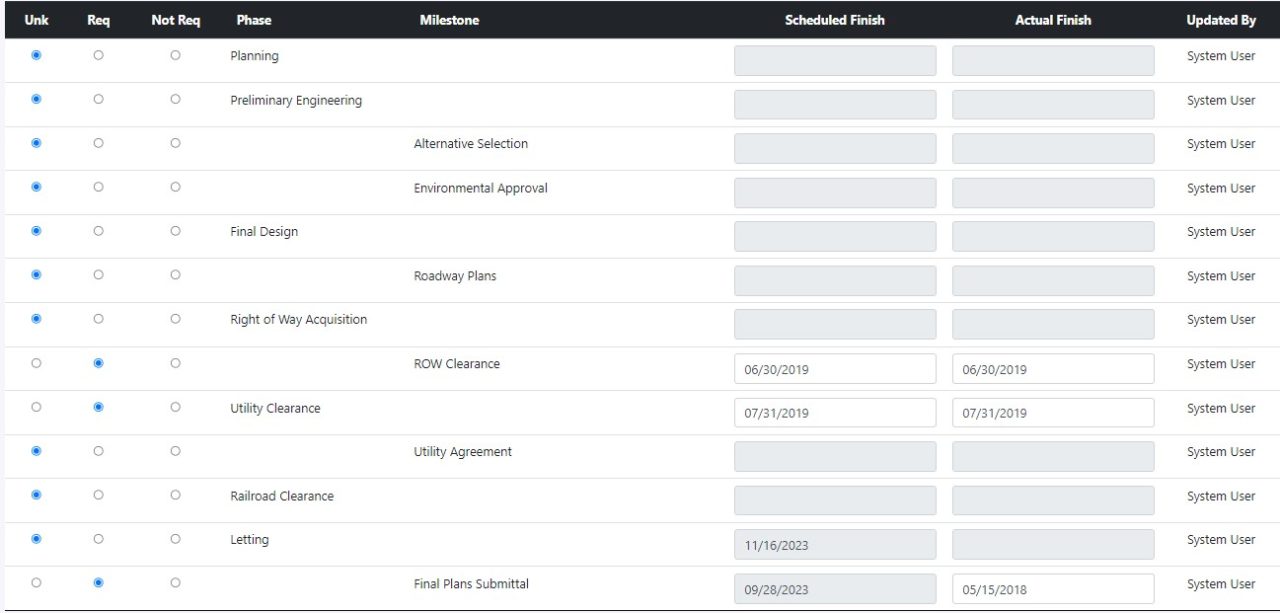
Task: Select Unk for Final Plans Submittal
Action: (36, 583)
